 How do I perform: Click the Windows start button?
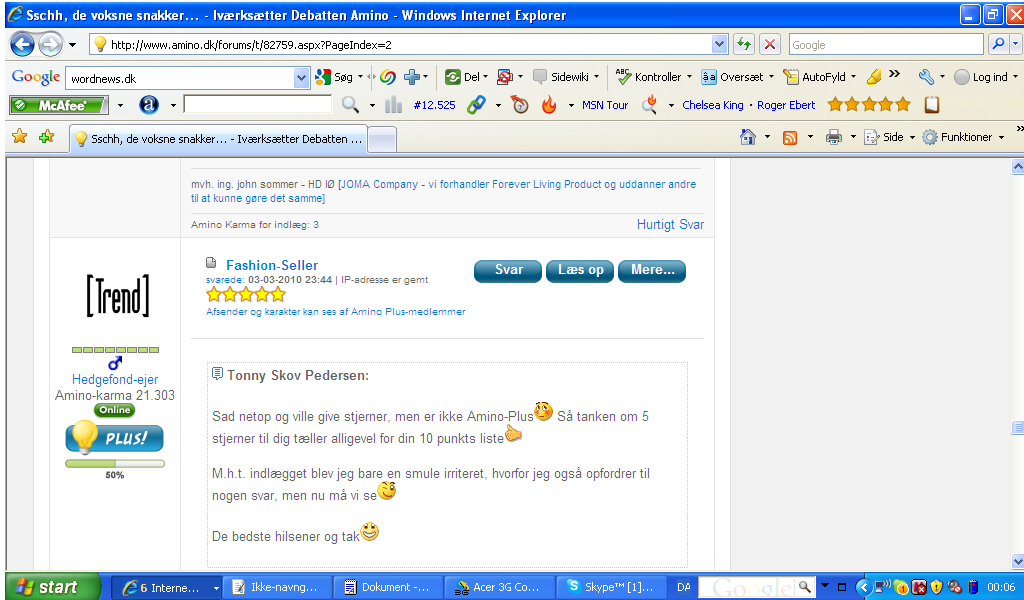click(52, 587)
